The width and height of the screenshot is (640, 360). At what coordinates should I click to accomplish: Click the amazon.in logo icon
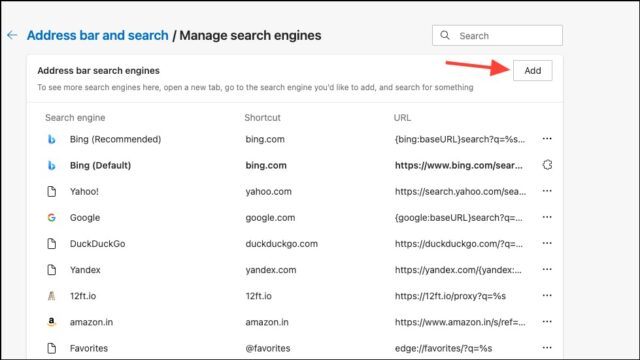click(51, 322)
